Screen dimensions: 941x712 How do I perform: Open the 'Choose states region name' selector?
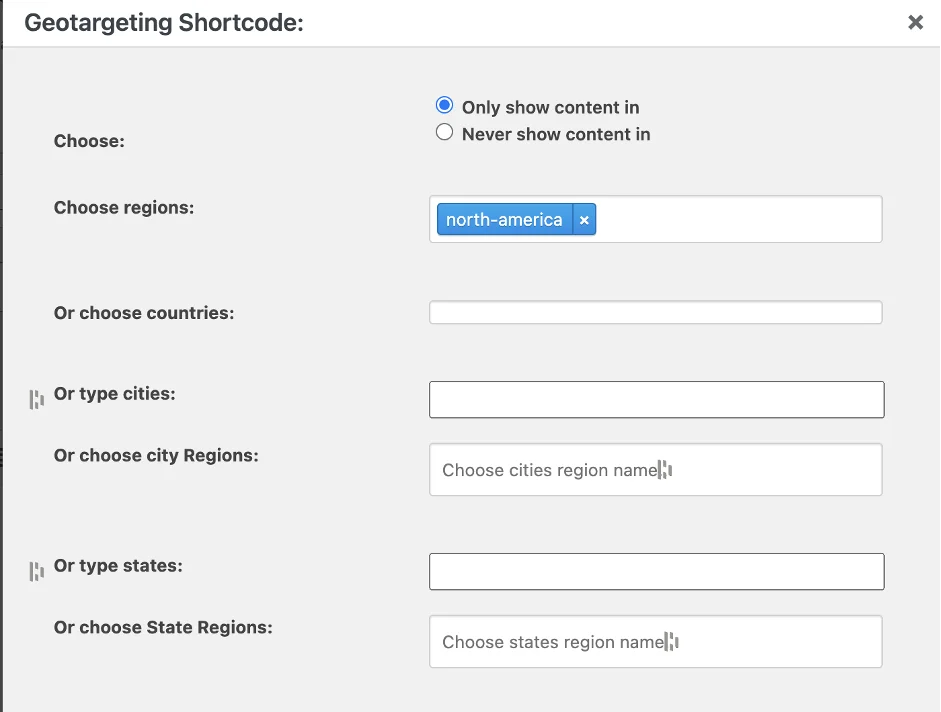tap(655, 641)
